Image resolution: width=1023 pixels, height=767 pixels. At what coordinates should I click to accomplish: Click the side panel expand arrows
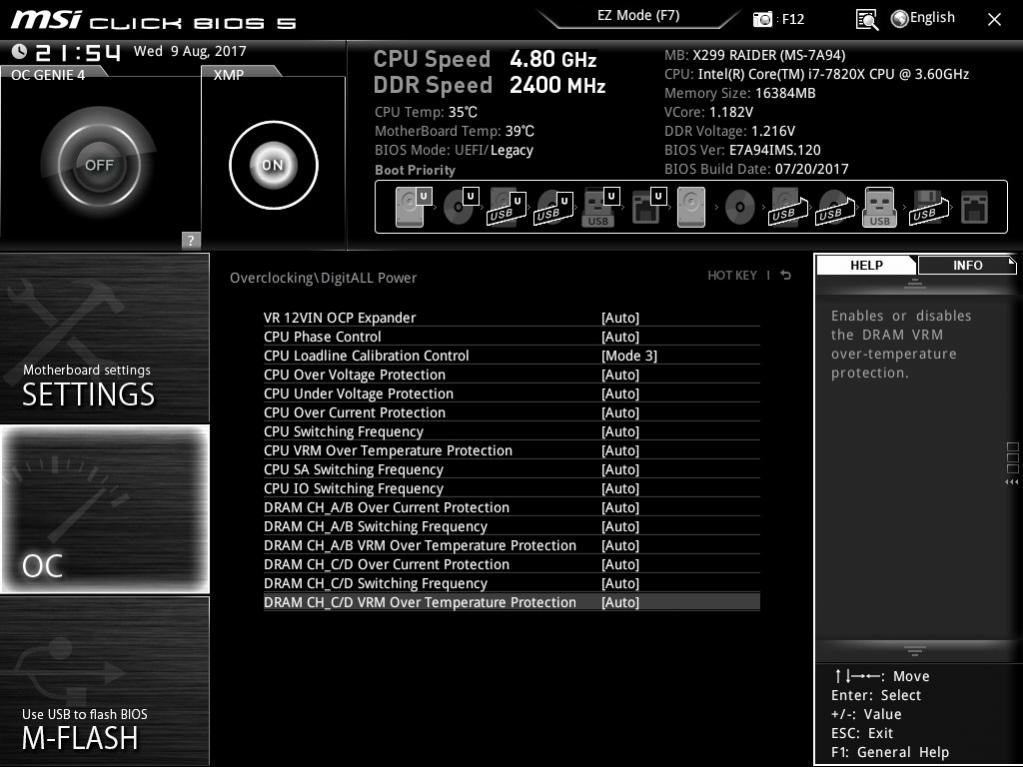[x=1011, y=481]
